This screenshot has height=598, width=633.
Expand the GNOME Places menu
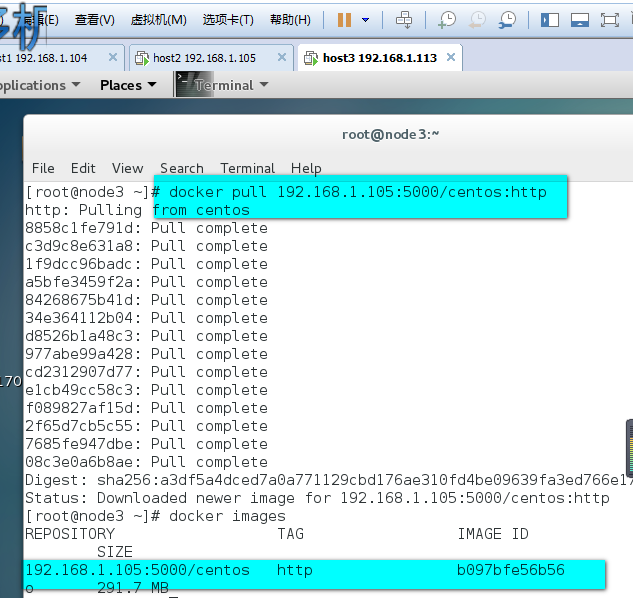(128, 85)
